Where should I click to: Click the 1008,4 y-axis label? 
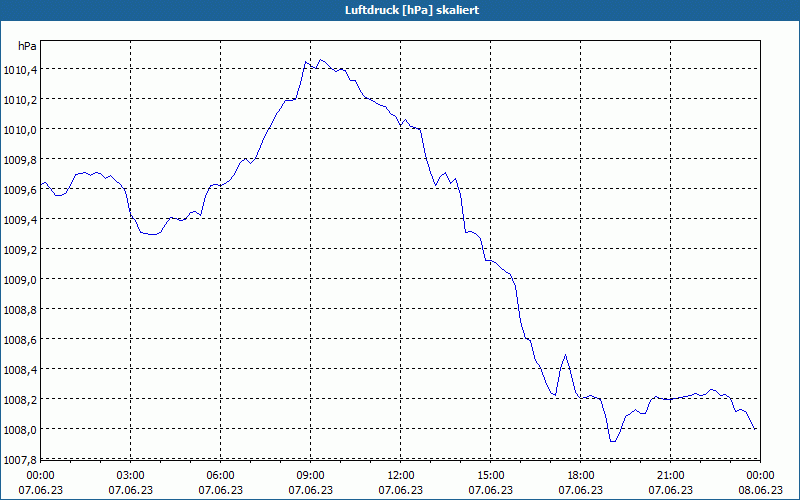tap(20, 370)
